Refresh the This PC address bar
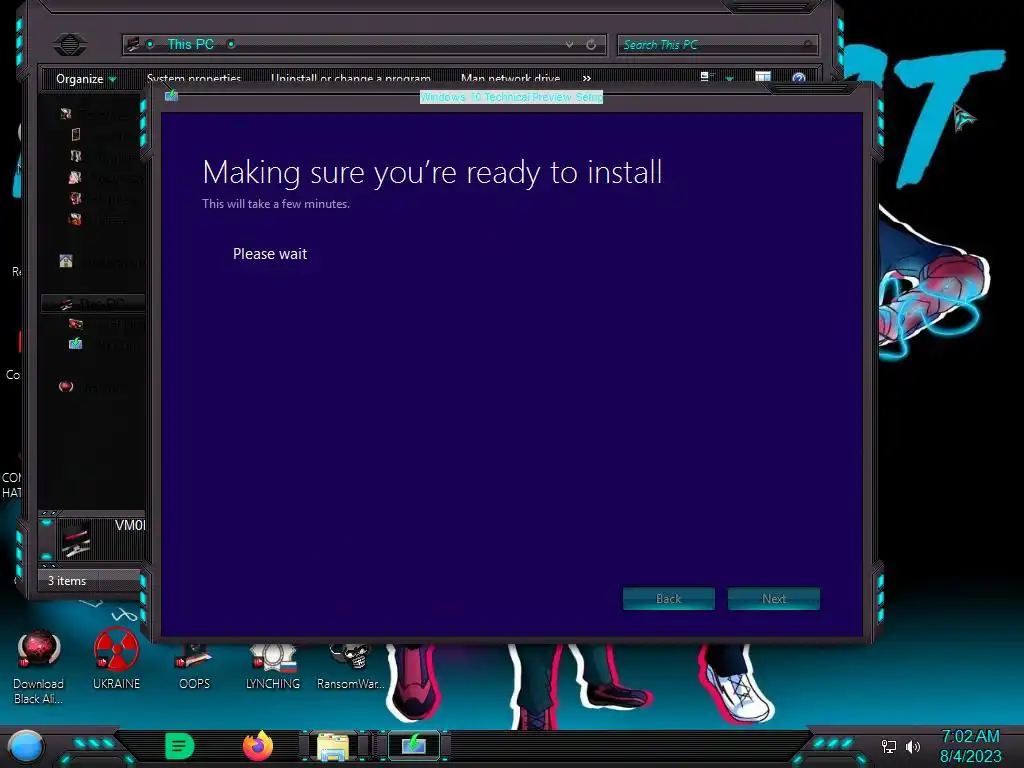The image size is (1024, 768). [x=591, y=44]
